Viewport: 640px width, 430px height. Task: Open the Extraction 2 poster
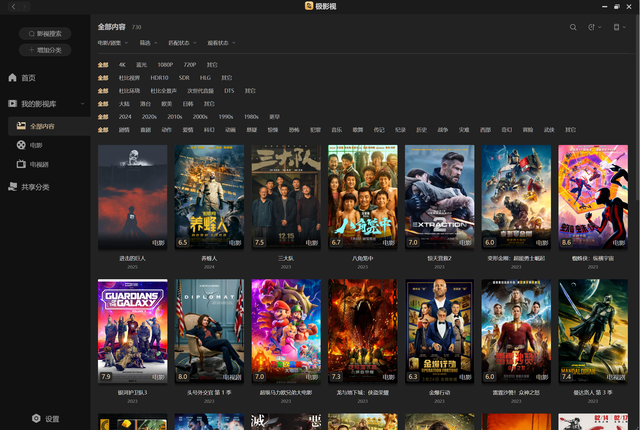pyautogui.click(x=439, y=197)
